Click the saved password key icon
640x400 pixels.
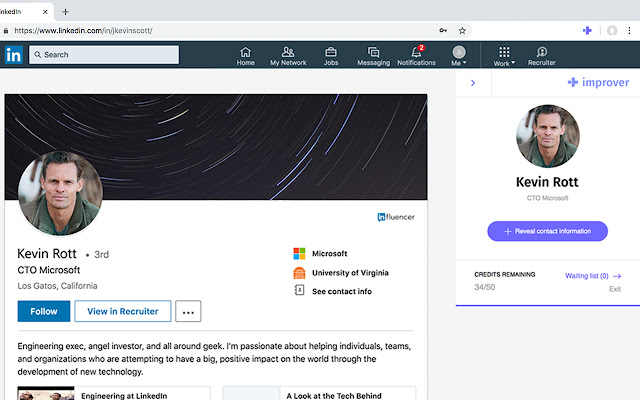[443, 31]
